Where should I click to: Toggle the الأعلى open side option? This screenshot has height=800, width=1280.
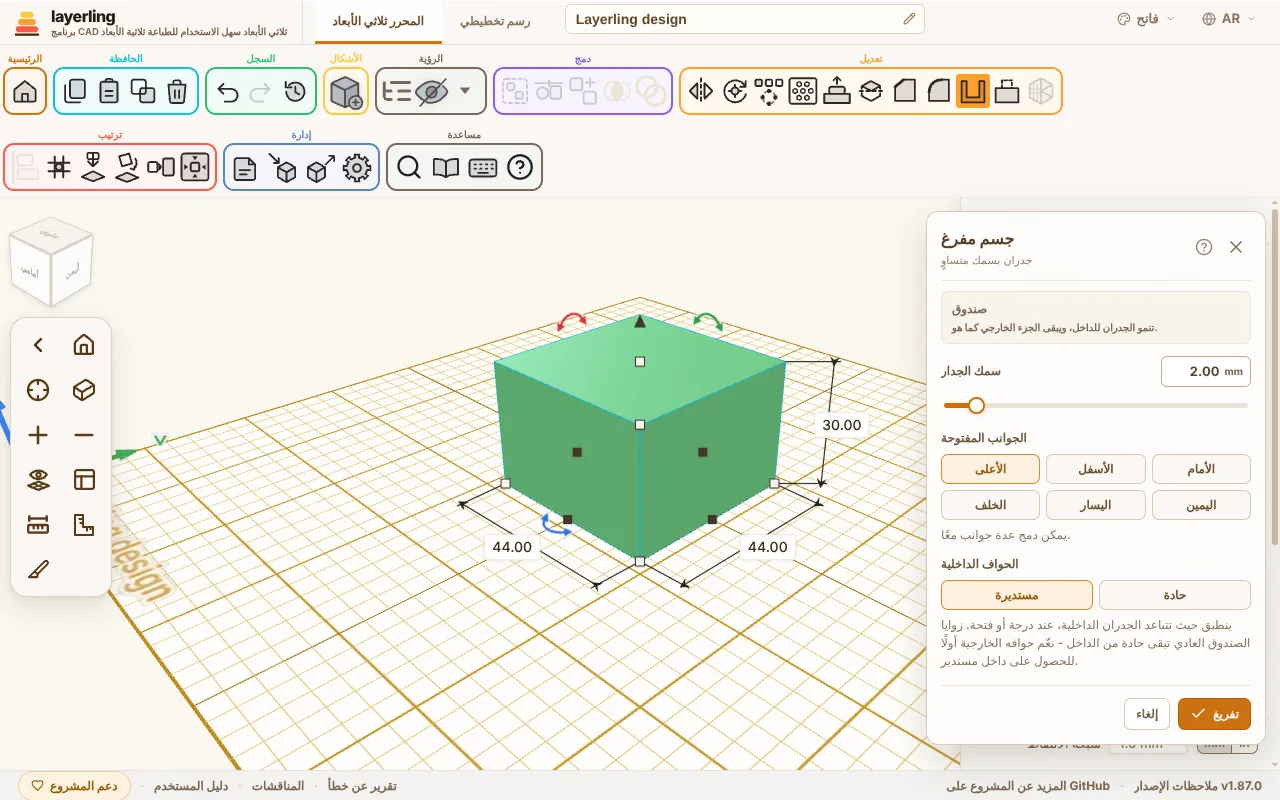(x=990, y=469)
